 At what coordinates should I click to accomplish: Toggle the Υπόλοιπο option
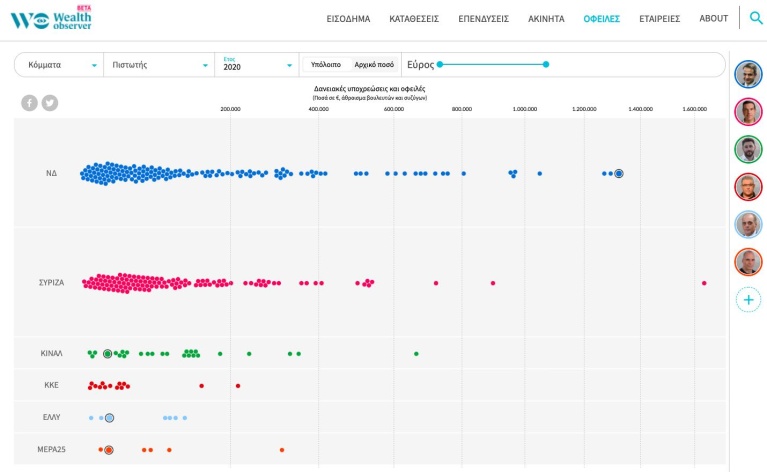(x=326, y=65)
